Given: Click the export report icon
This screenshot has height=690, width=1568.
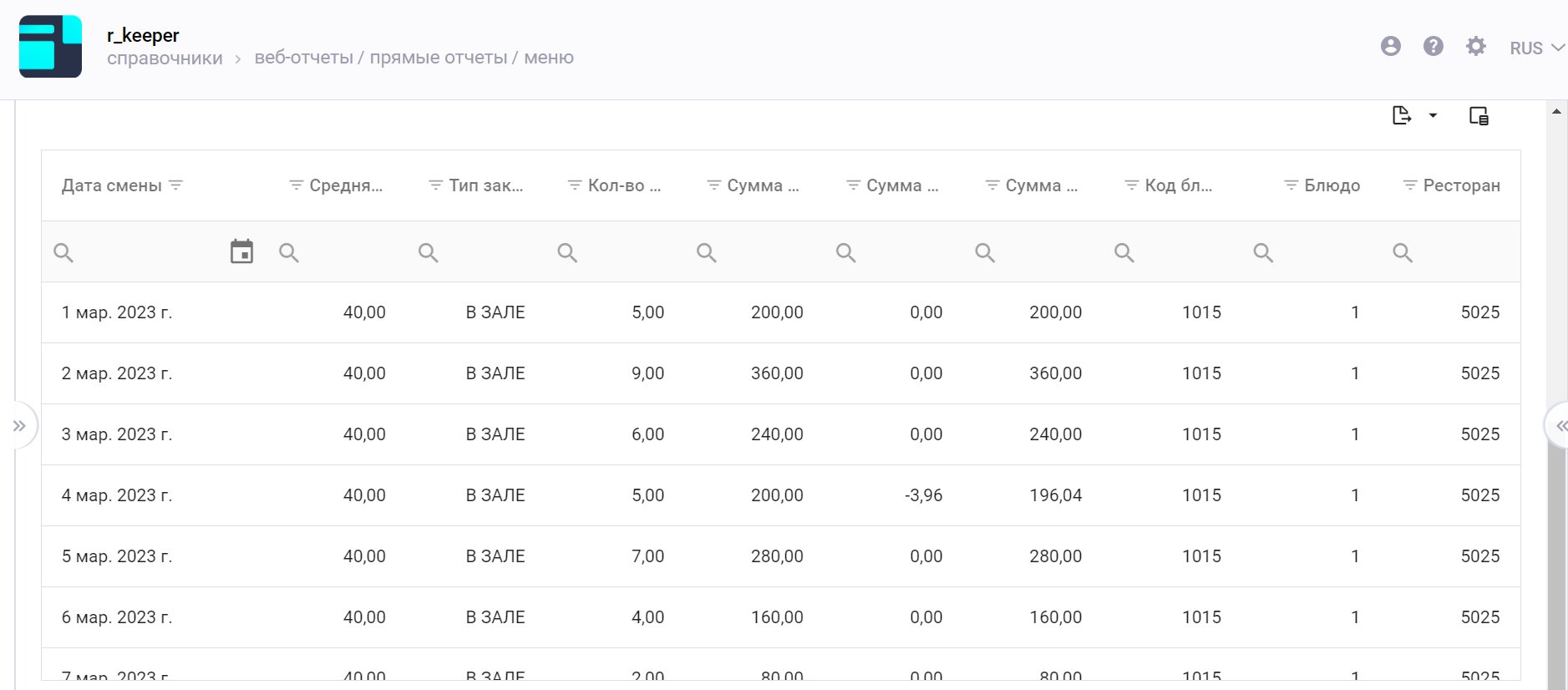Looking at the screenshot, I should [x=1401, y=115].
